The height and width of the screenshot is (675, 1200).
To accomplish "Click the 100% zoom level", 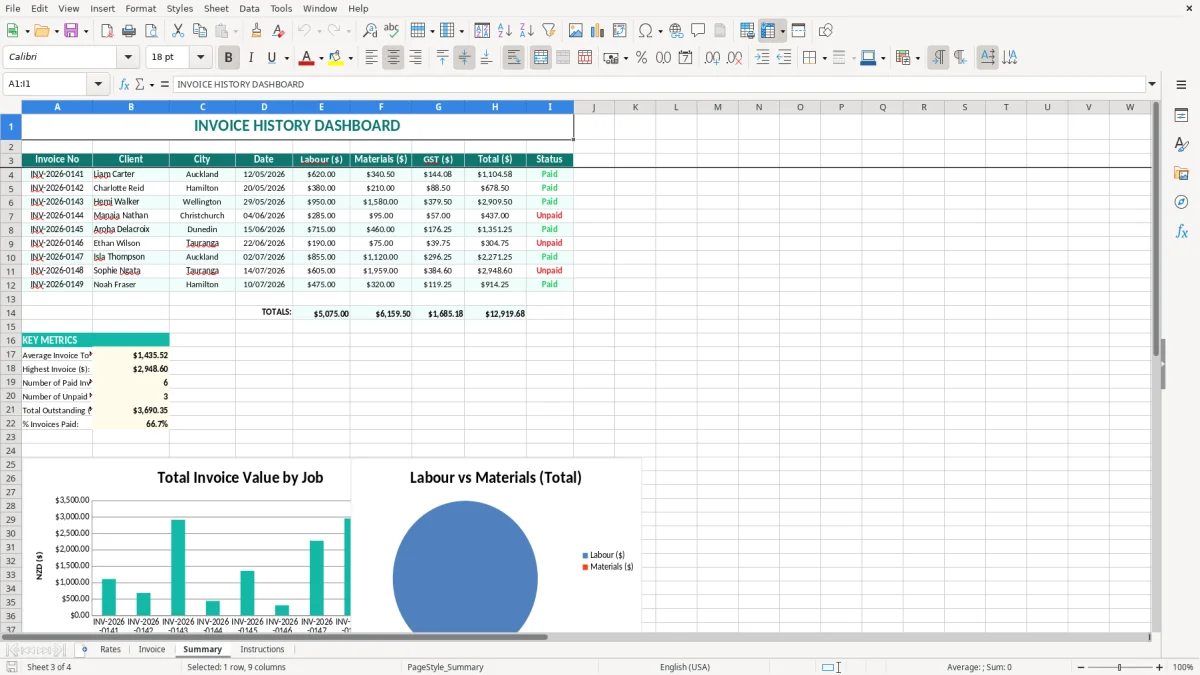I will 1183,667.
